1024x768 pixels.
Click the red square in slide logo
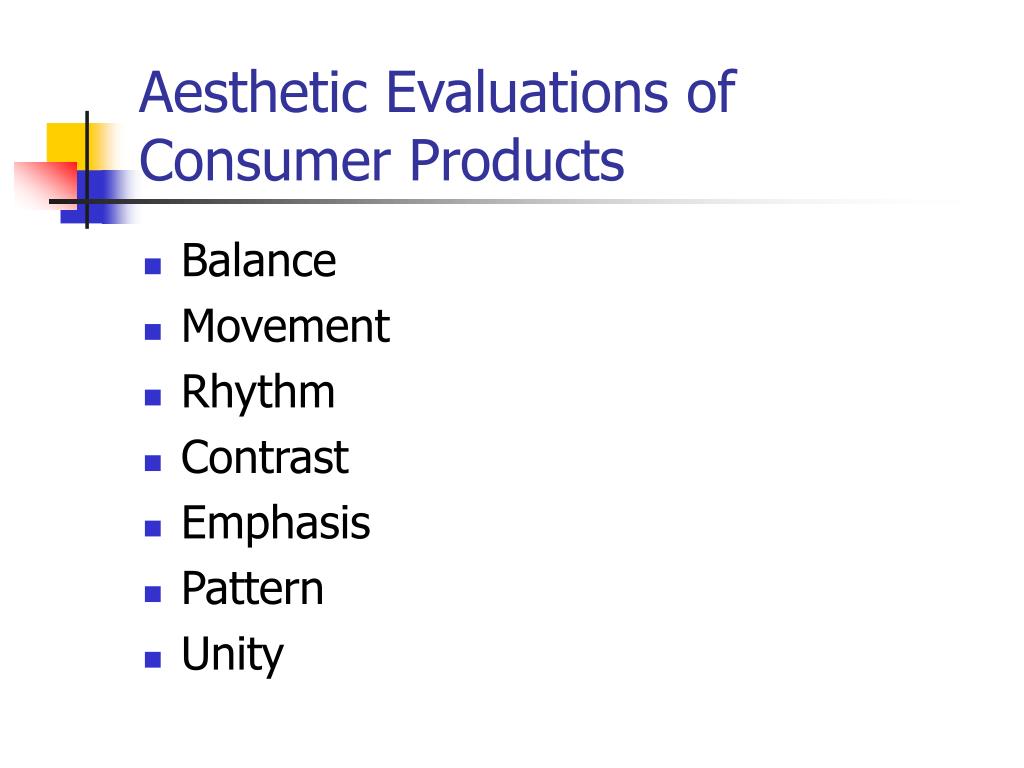pyautogui.click(x=46, y=184)
